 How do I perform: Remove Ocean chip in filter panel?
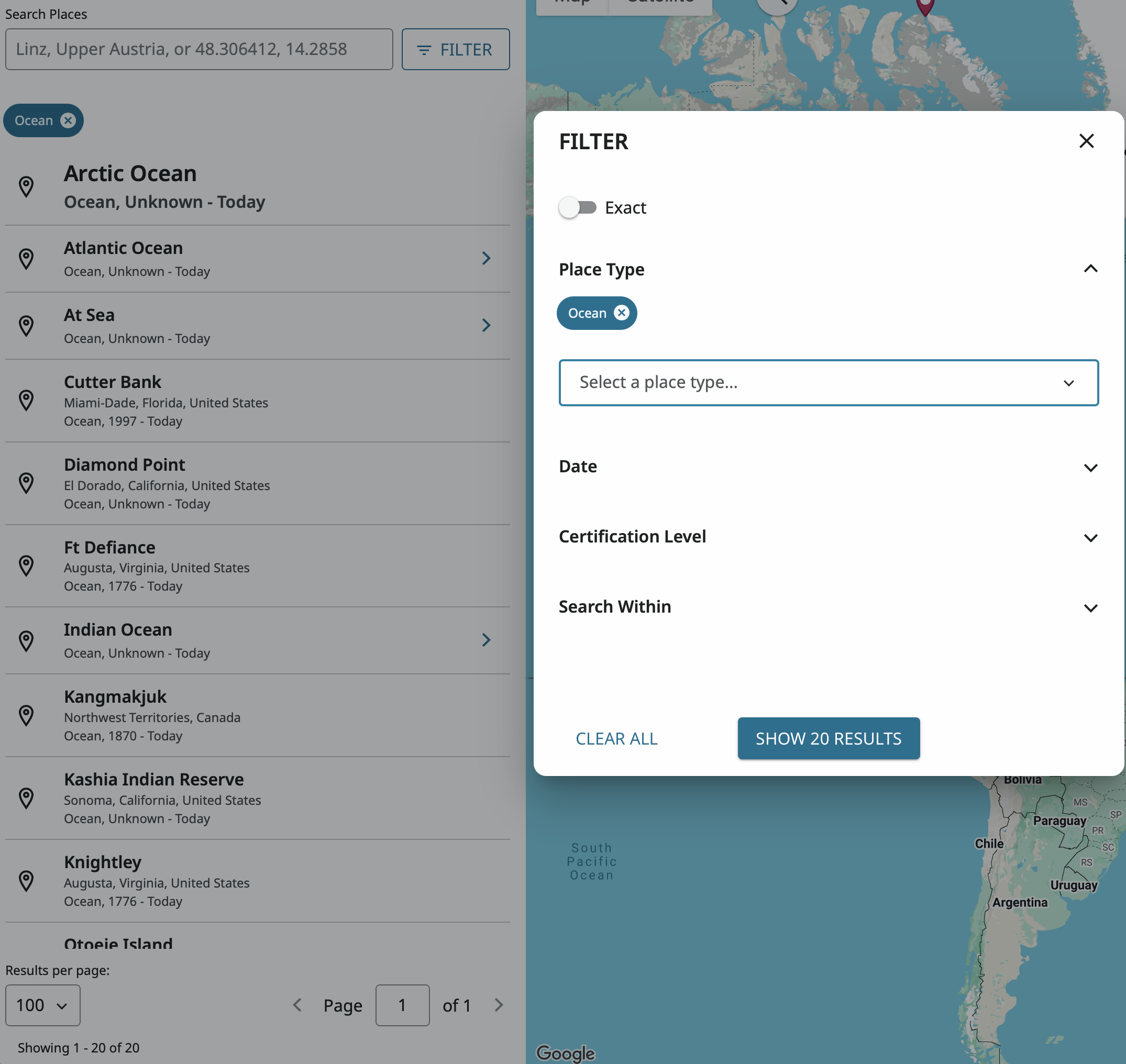click(x=622, y=313)
